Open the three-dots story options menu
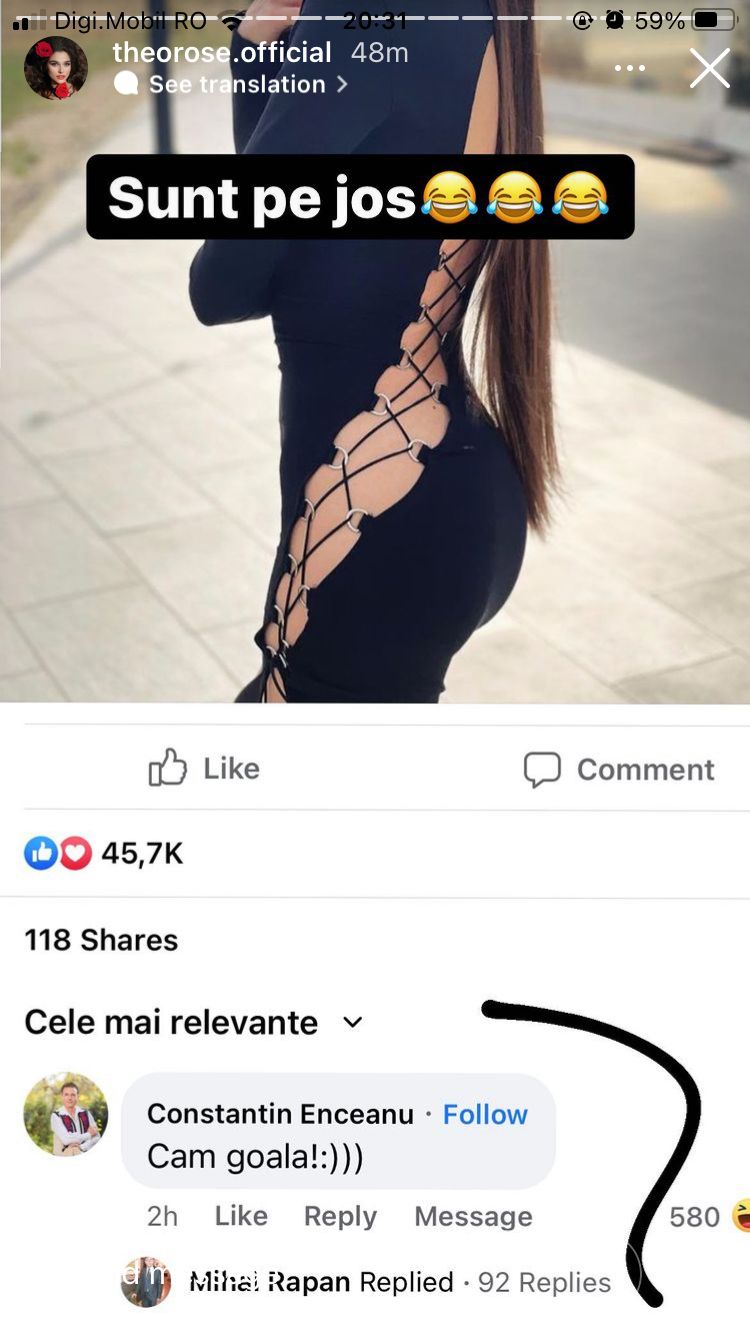The height and width of the screenshot is (1334, 750). 630,68
